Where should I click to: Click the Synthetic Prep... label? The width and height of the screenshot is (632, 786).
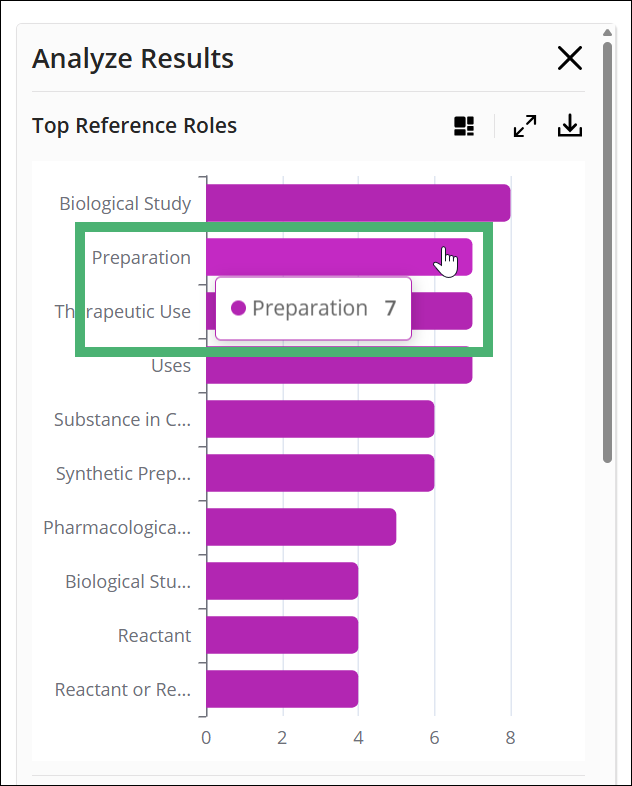coord(123,474)
